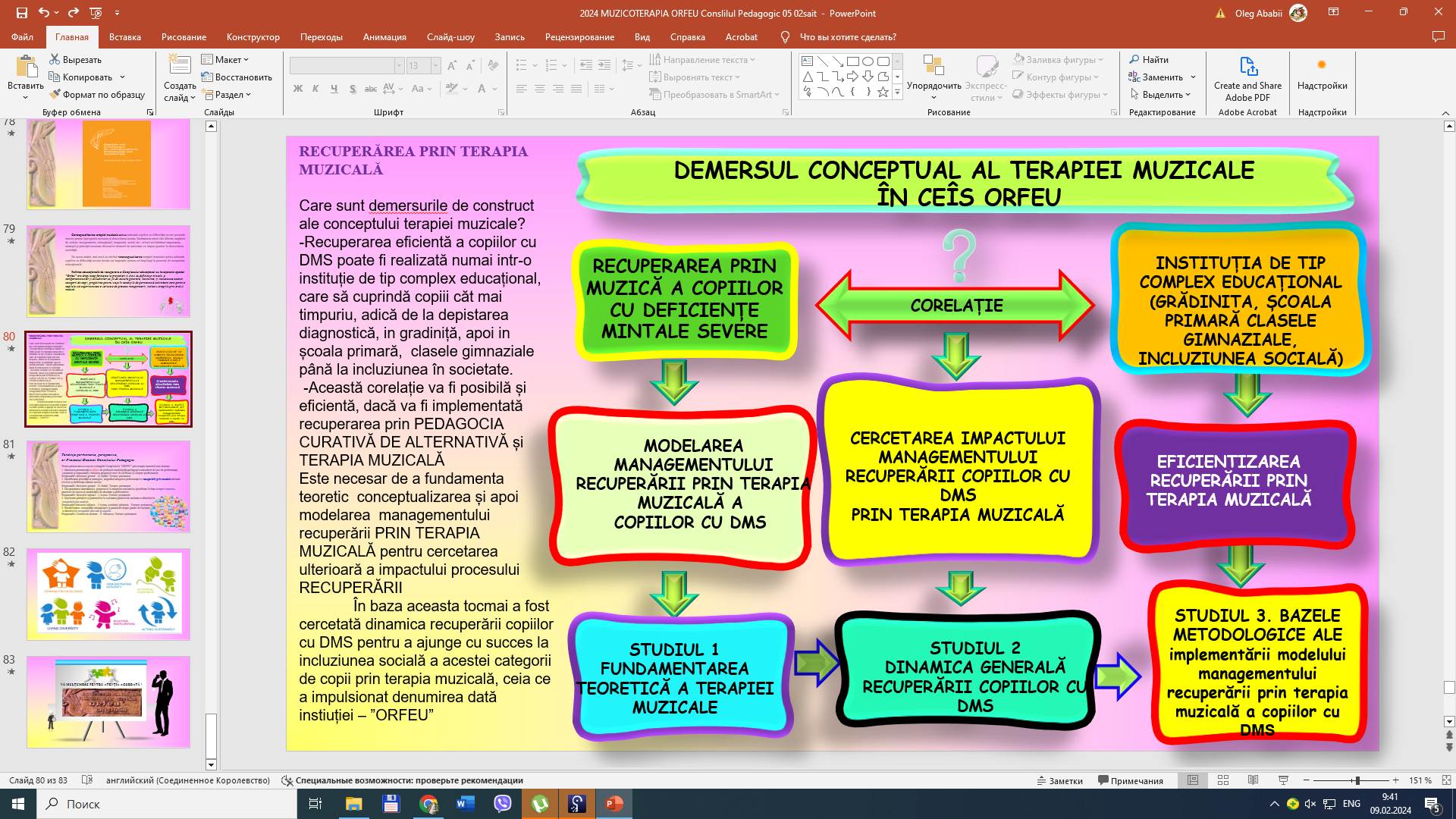The height and width of the screenshot is (819, 1456).
Task: Open the Конструктор tab
Action: 253,36
